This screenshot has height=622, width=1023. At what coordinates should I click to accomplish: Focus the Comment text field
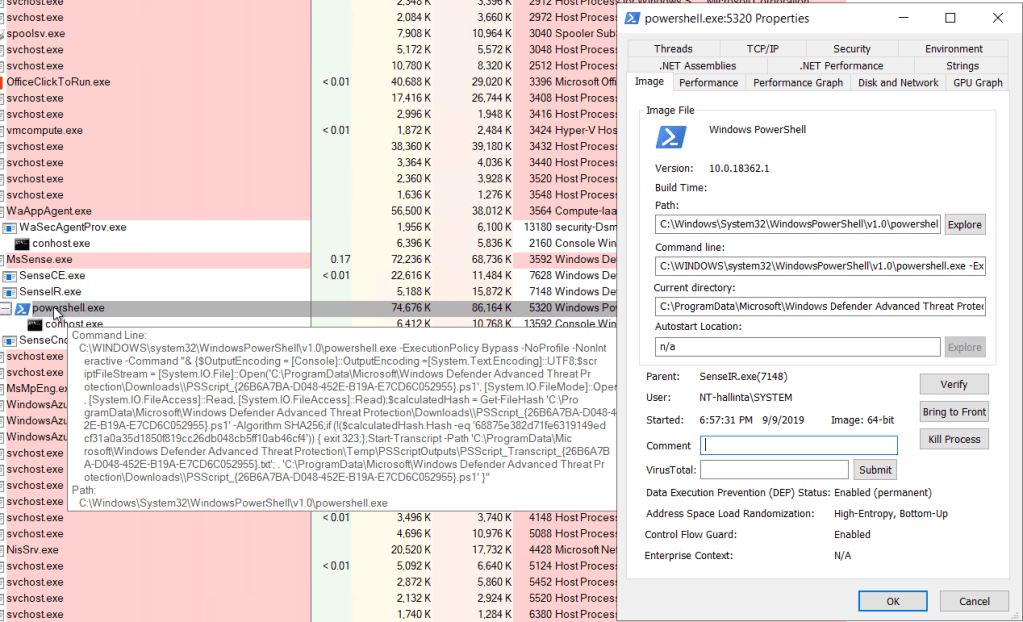tap(799, 446)
